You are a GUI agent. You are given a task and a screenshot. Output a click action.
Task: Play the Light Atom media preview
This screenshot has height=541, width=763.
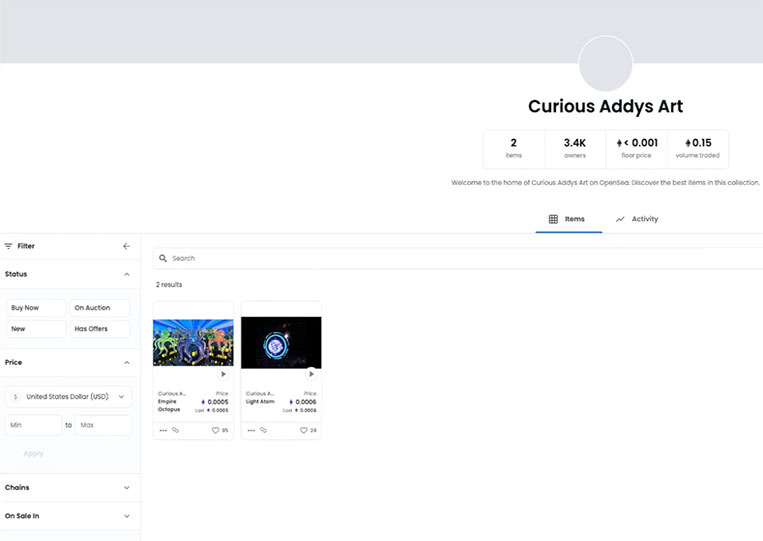[x=311, y=374]
